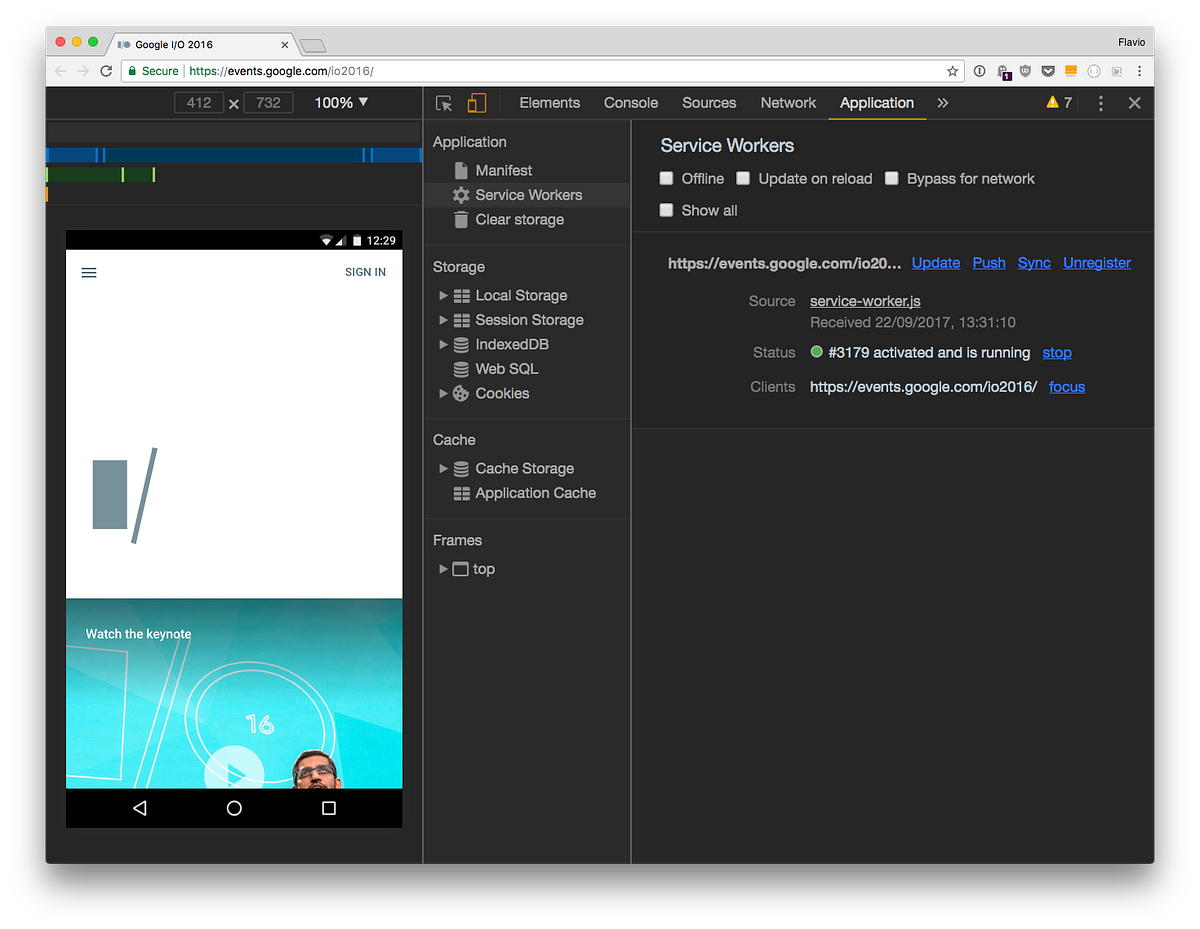Image resolution: width=1200 pixels, height=929 pixels.
Task: Click the Unregister link
Action: [1097, 263]
